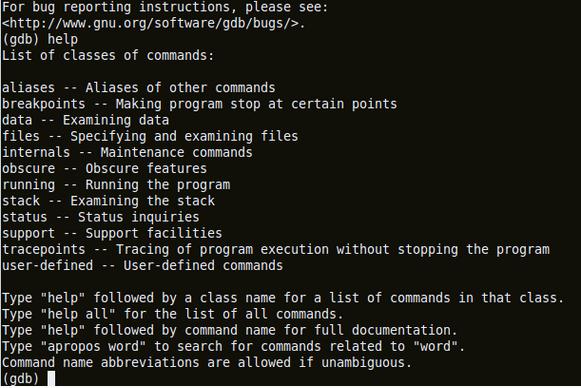Click the 'support' class entry
The height and width of the screenshot is (388, 581).
(x=112, y=233)
